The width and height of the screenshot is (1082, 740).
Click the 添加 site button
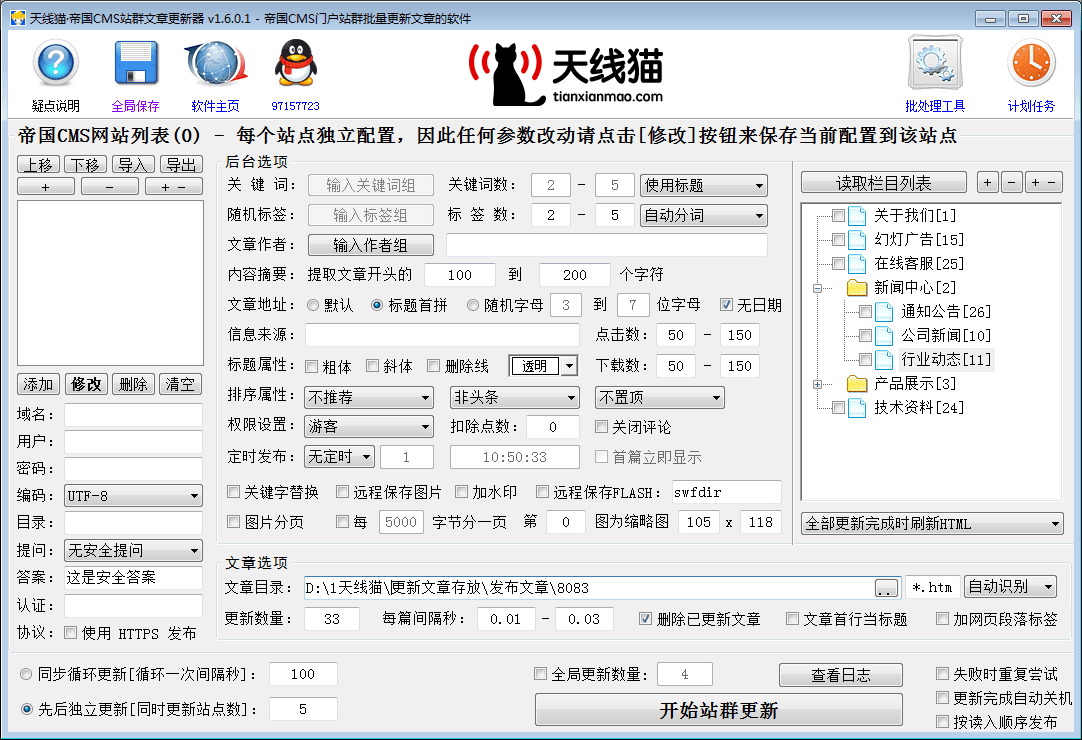[x=39, y=384]
